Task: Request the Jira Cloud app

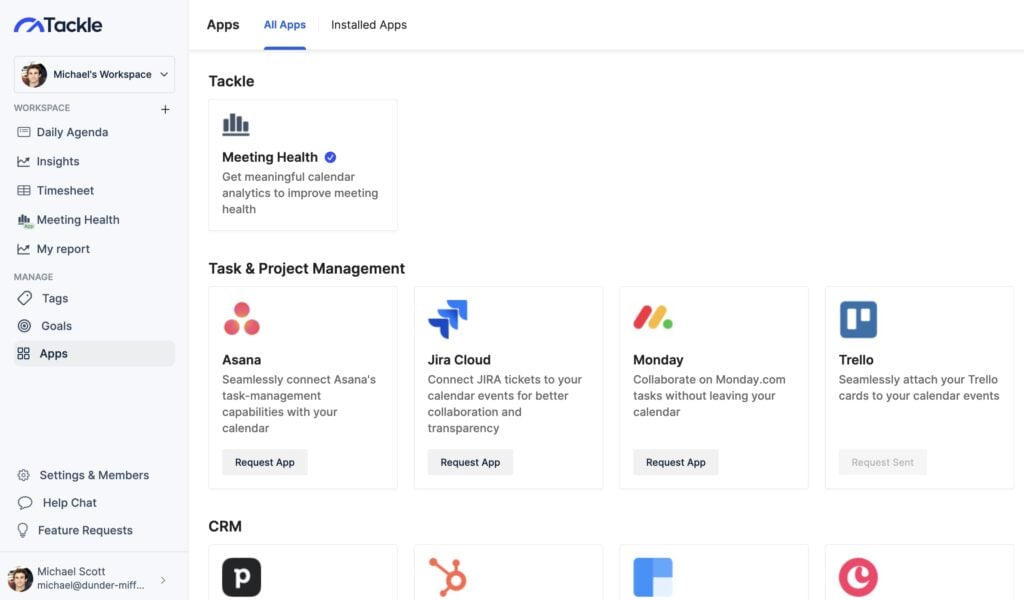Action: 470,462
